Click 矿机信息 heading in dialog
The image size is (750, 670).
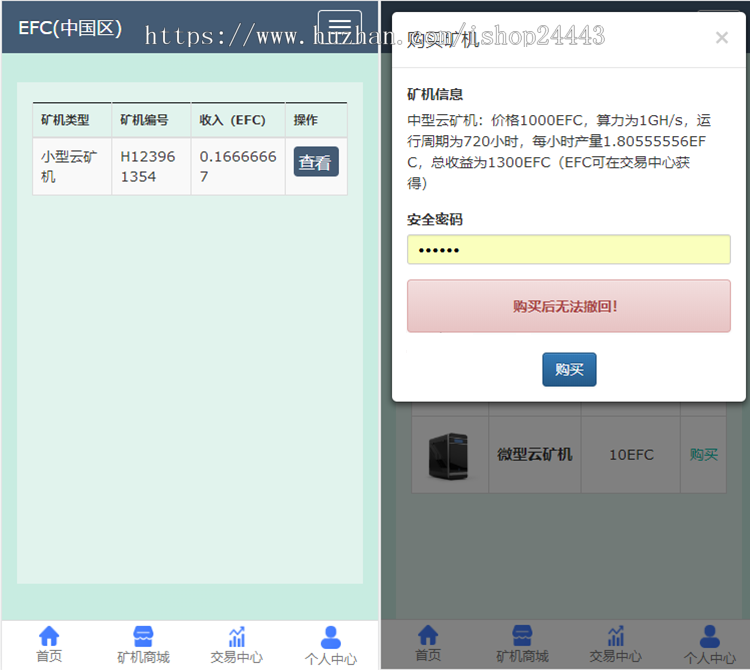click(x=435, y=94)
